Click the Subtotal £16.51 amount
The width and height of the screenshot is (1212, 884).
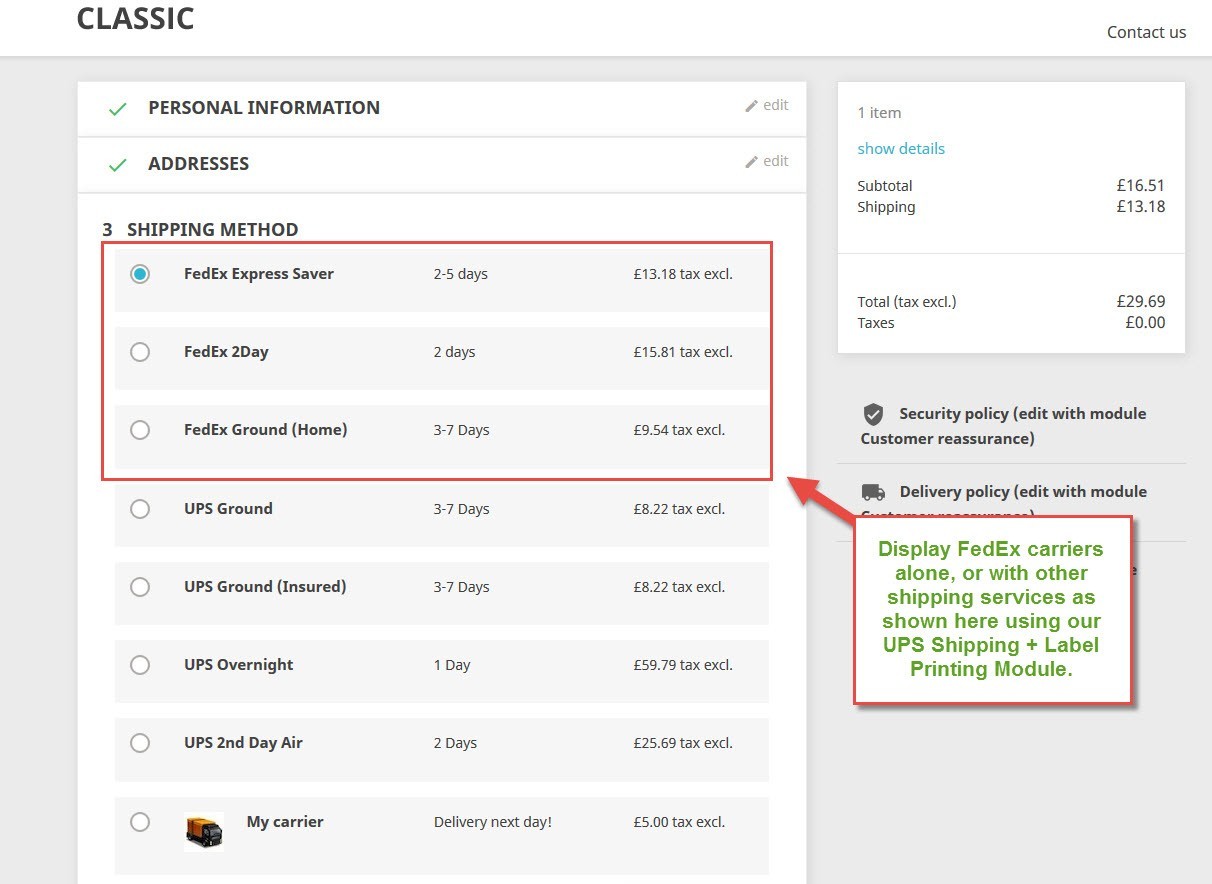pos(1141,185)
